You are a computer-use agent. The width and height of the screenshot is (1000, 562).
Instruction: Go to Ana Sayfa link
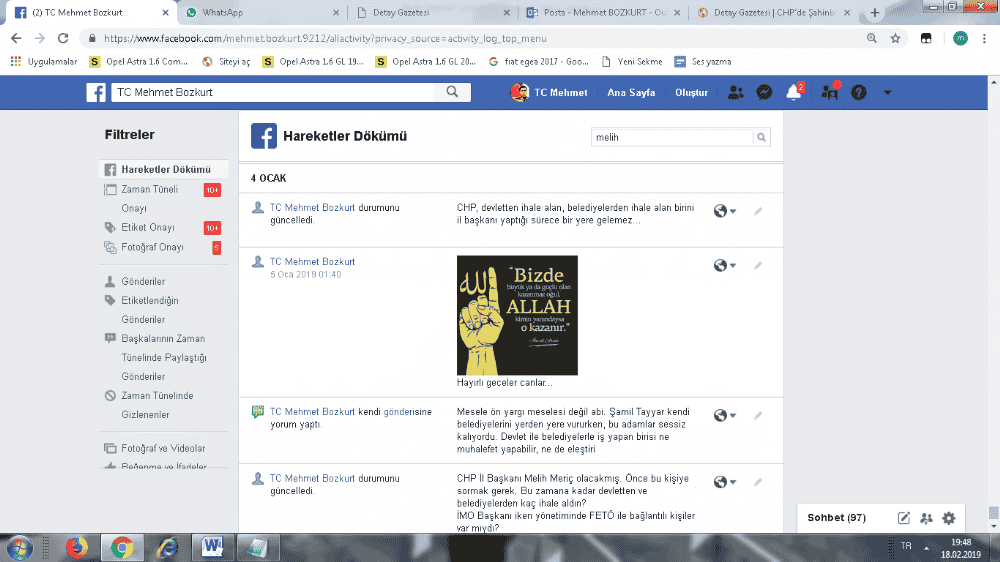pos(631,92)
